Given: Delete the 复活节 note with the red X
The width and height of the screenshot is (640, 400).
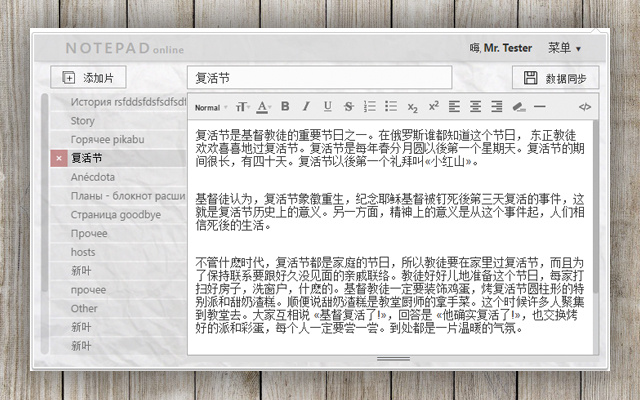Looking at the screenshot, I should pos(59,158).
